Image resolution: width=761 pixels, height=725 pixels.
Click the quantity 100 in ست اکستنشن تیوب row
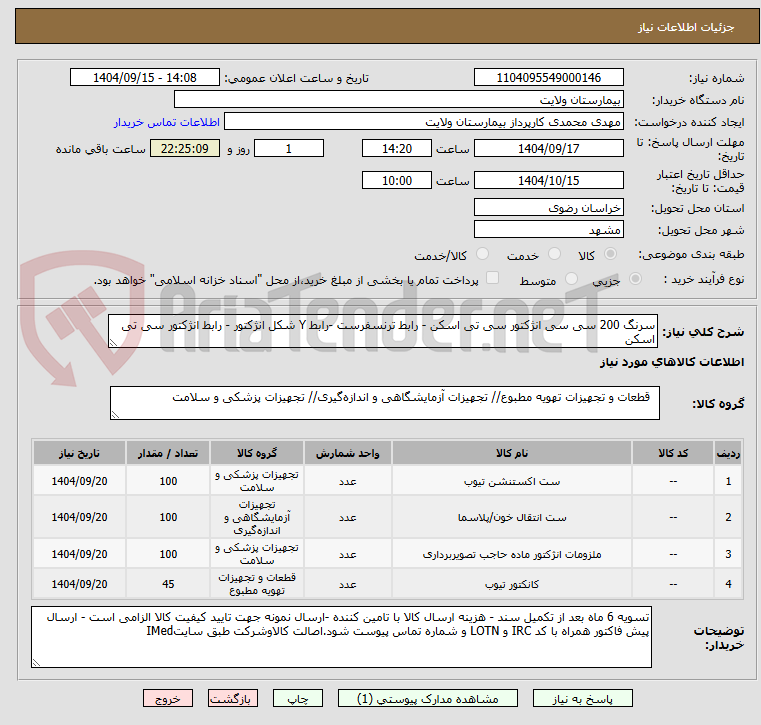(168, 481)
